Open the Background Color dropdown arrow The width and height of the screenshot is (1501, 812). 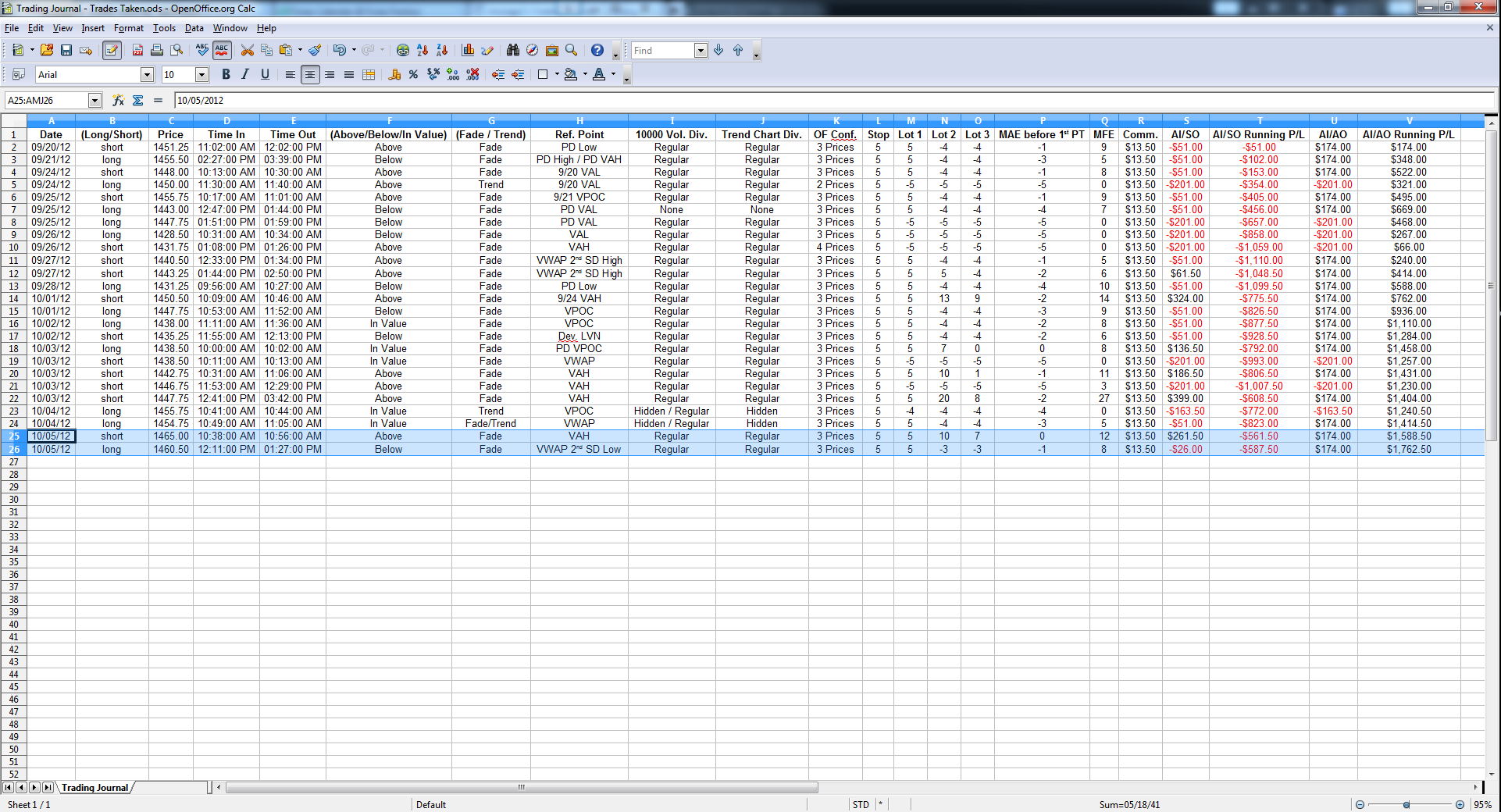[585, 74]
